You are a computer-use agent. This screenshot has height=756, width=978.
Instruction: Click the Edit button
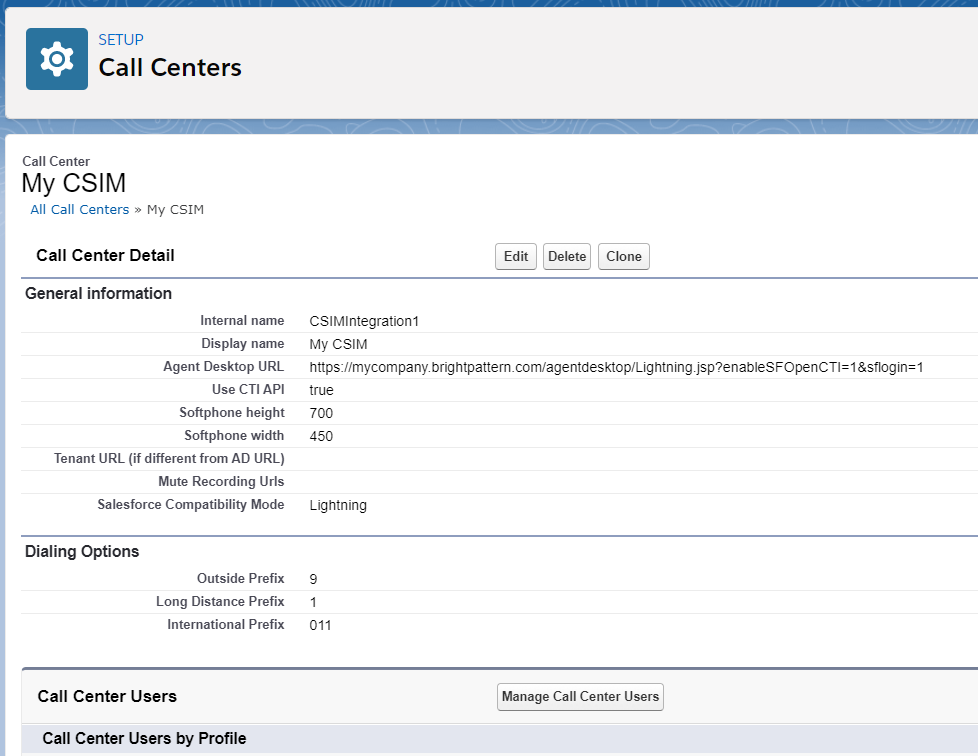(516, 256)
